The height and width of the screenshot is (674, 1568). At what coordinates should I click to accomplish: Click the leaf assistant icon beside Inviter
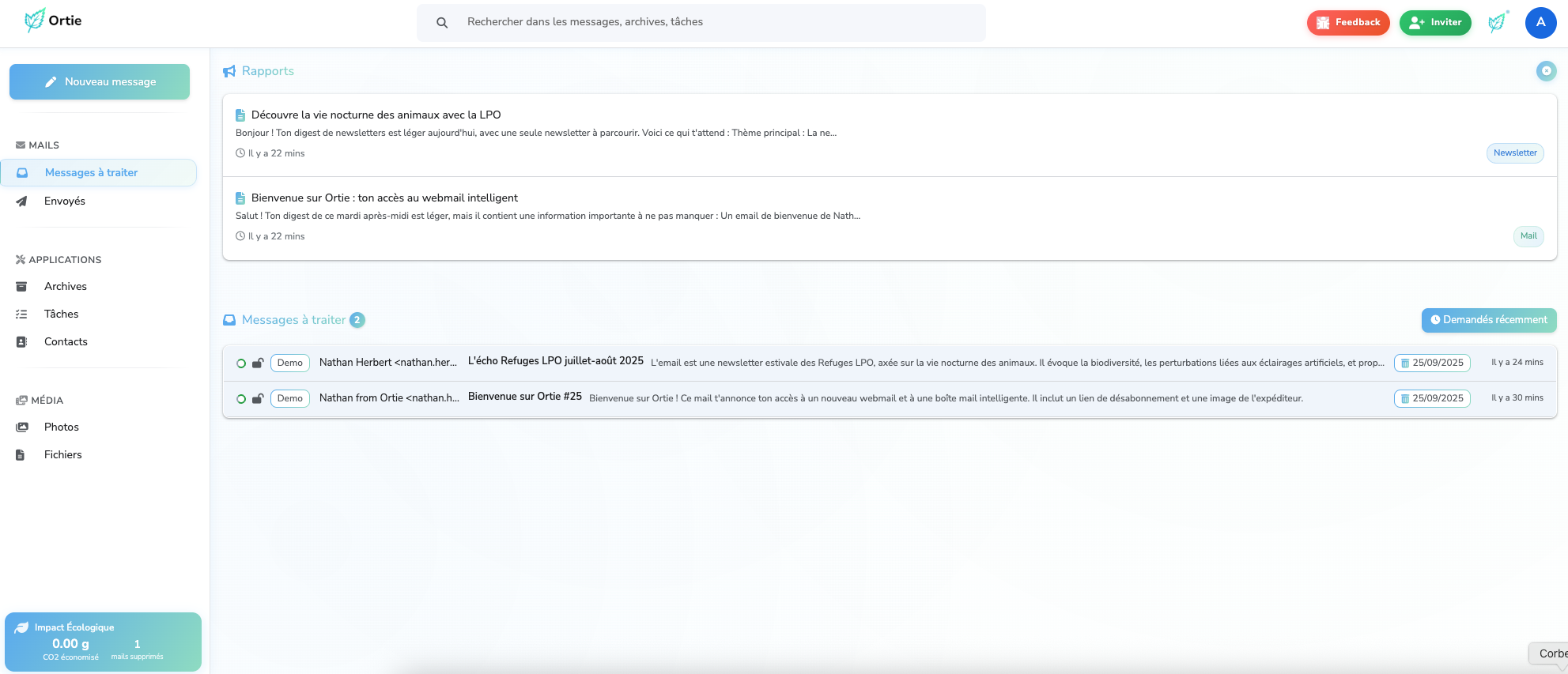pos(1497,22)
